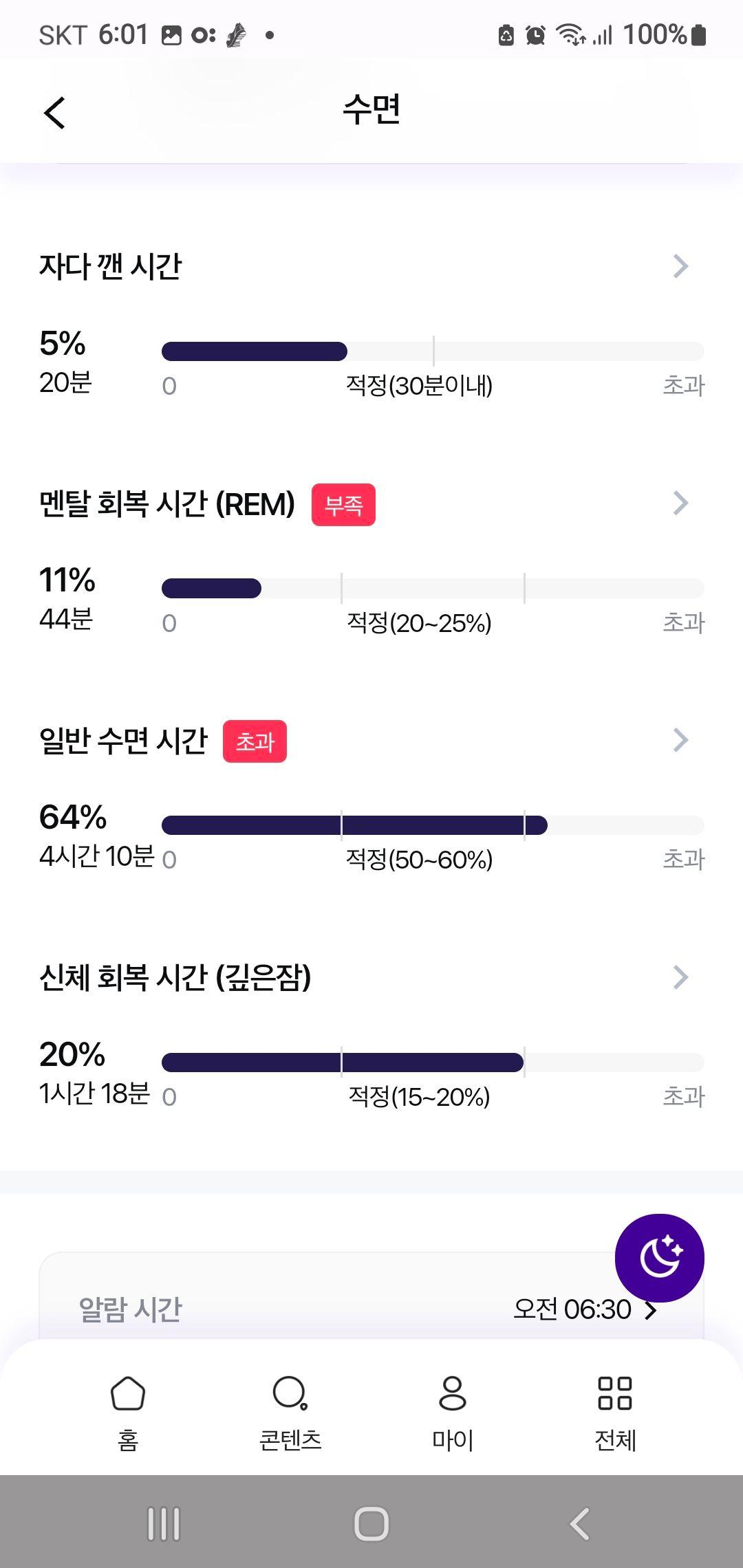Expand 멘탈 회복 시간 (REM) chevron
This screenshot has height=1568, width=743.
pyautogui.click(x=680, y=503)
